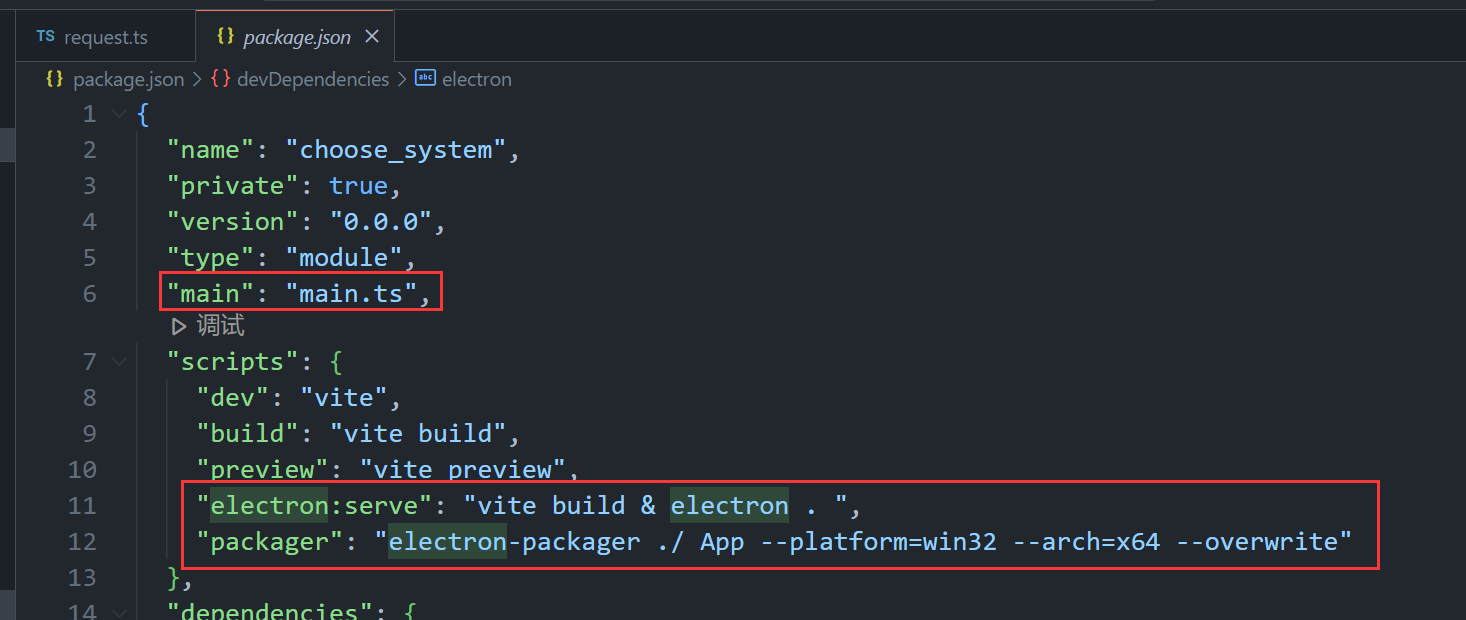Expand the dependencies block at line 14
This screenshot has height=620, width=1466.
(119, 610)
